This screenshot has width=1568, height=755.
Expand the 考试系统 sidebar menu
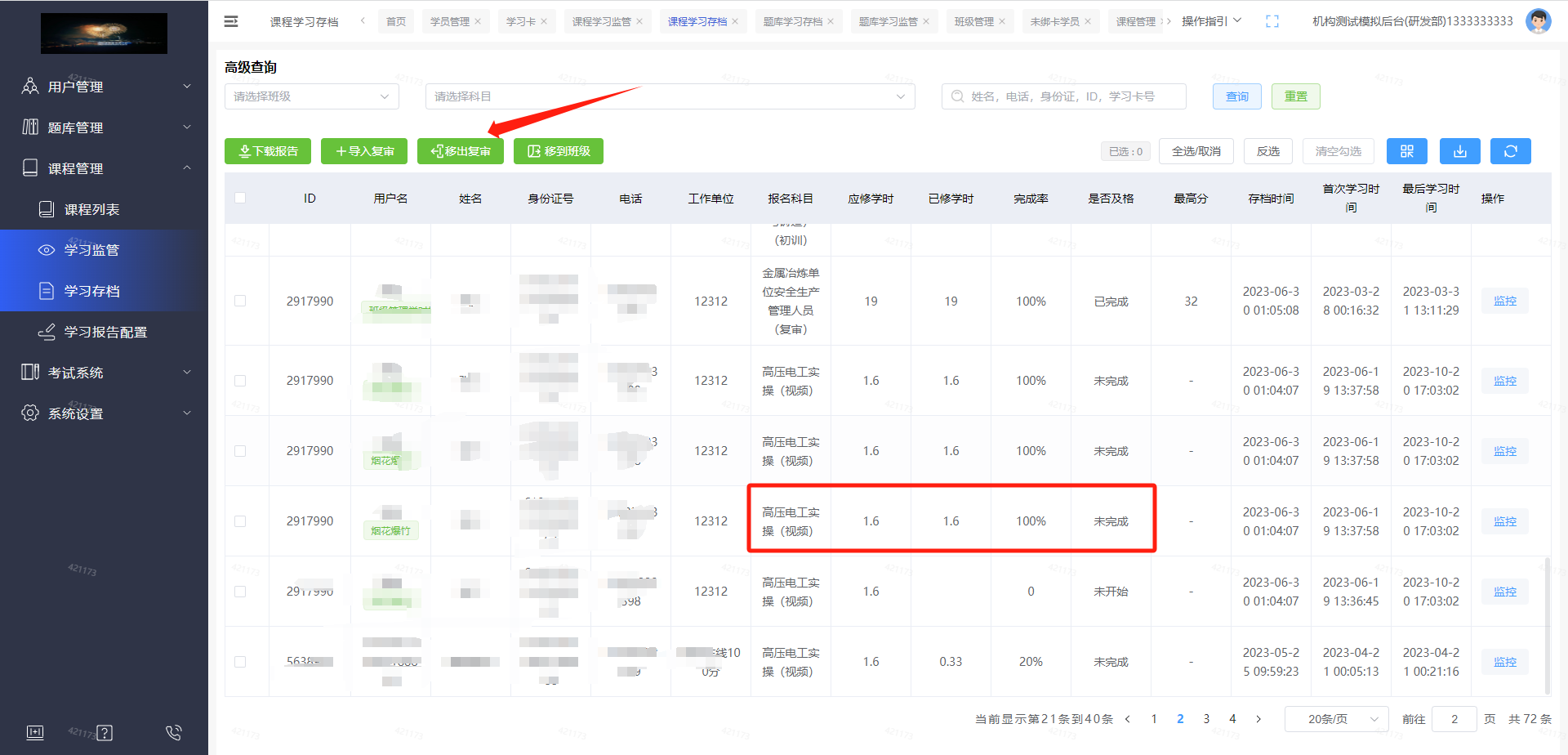pos(105,373)
